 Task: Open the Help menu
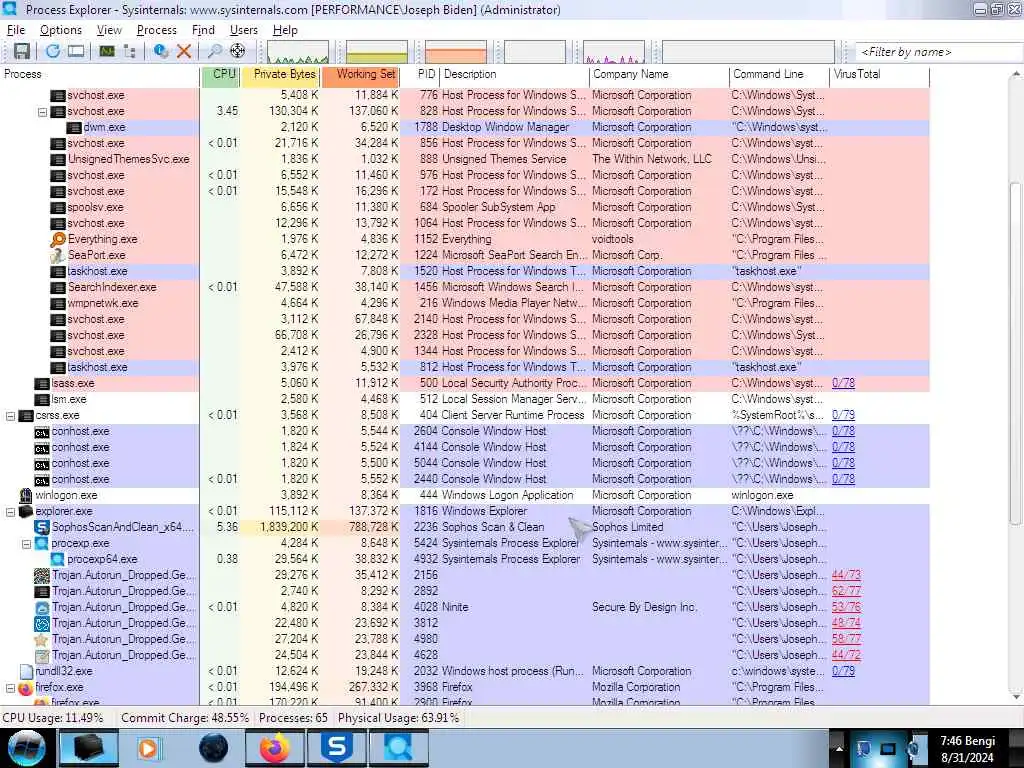click(285, 30)
